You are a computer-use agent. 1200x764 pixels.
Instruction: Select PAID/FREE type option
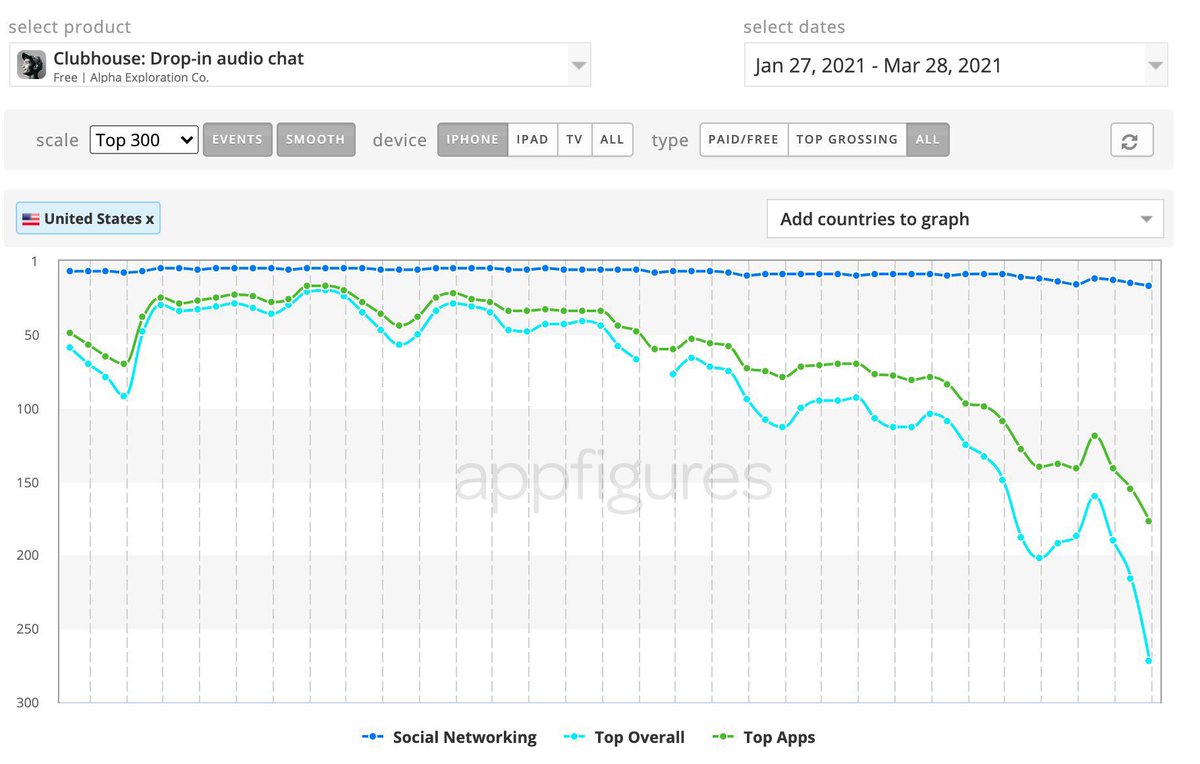point(744,140)
